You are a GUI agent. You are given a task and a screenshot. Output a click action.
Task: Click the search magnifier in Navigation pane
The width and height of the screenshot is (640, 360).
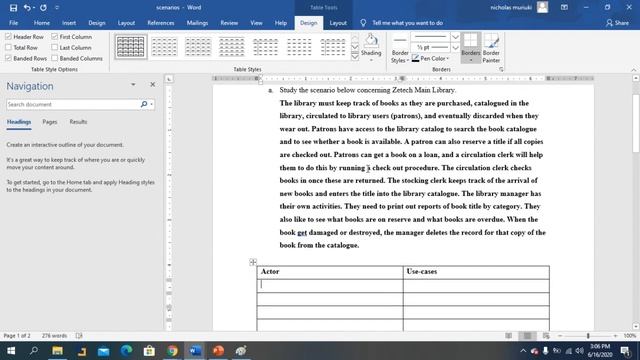(x=144, y=104)
